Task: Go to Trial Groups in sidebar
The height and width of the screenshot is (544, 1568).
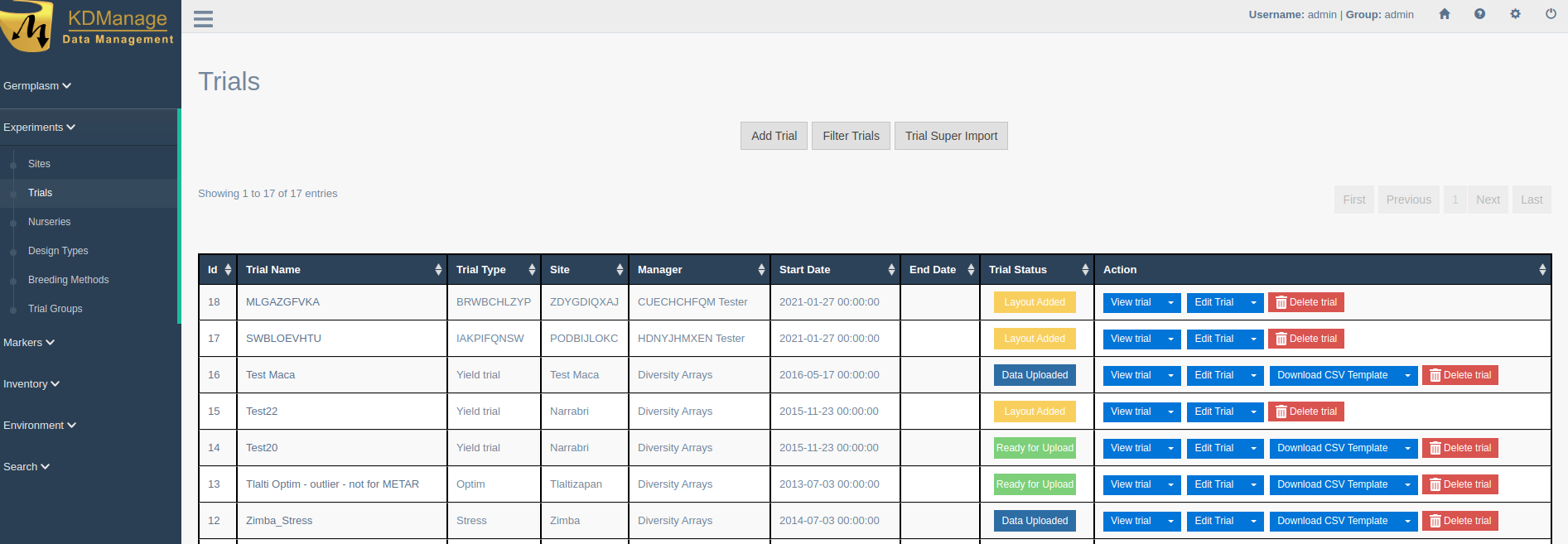Action: click(55, 309)
